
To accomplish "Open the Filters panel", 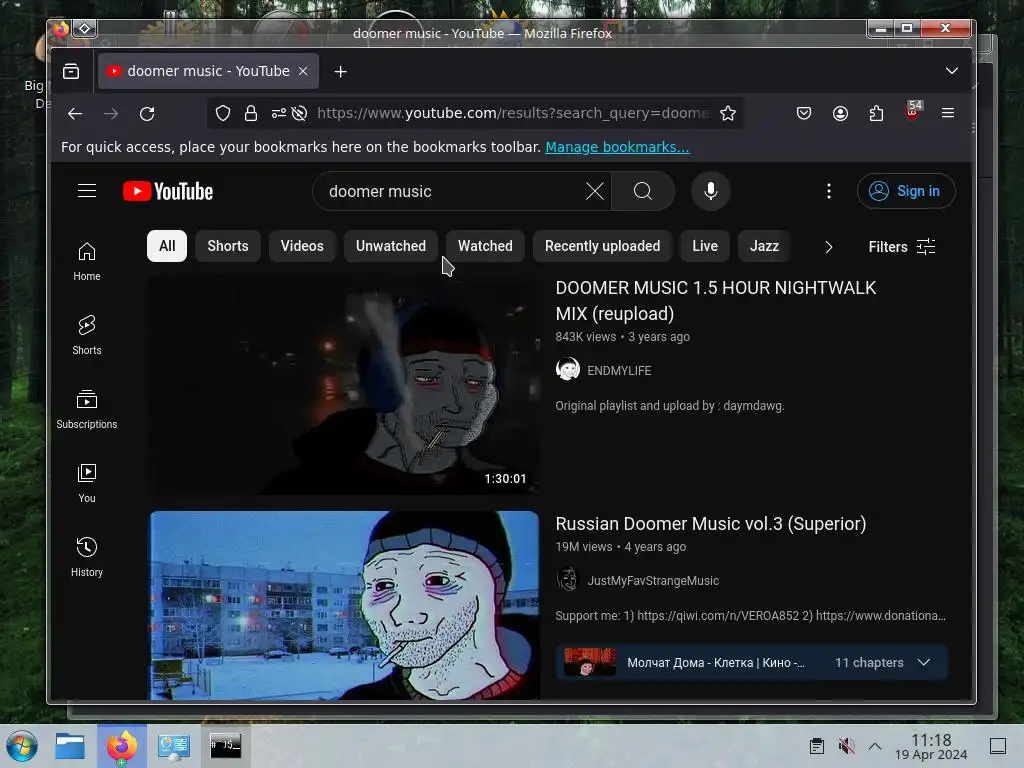I will [x=902, y=247].
